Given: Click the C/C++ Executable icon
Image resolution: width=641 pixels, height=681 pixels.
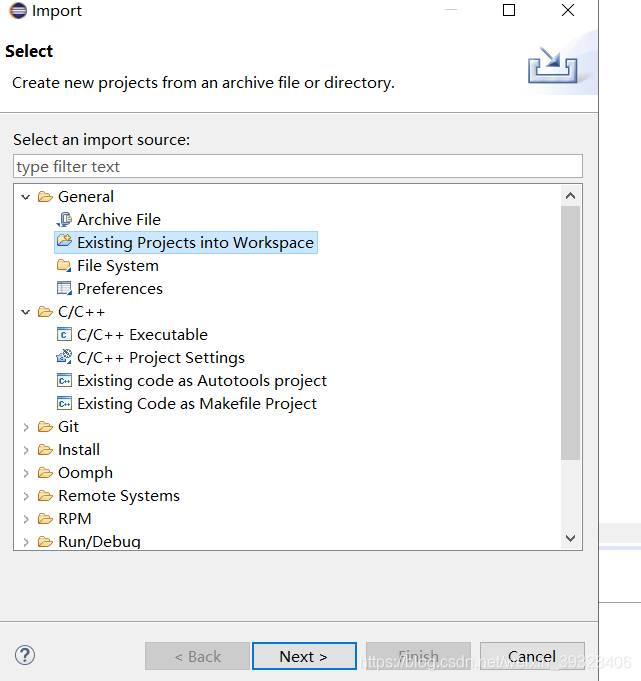Looking at the screenshot, I should coord(64,334).
